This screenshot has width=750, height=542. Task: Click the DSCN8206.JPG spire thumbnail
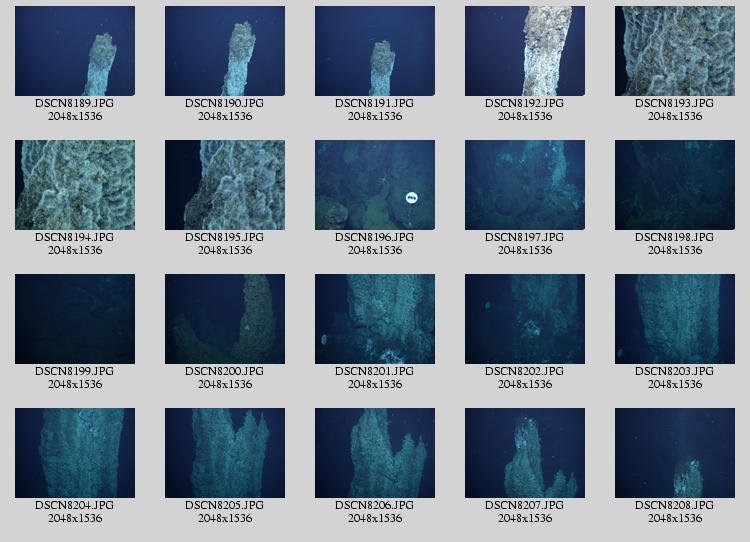(375, 453)
